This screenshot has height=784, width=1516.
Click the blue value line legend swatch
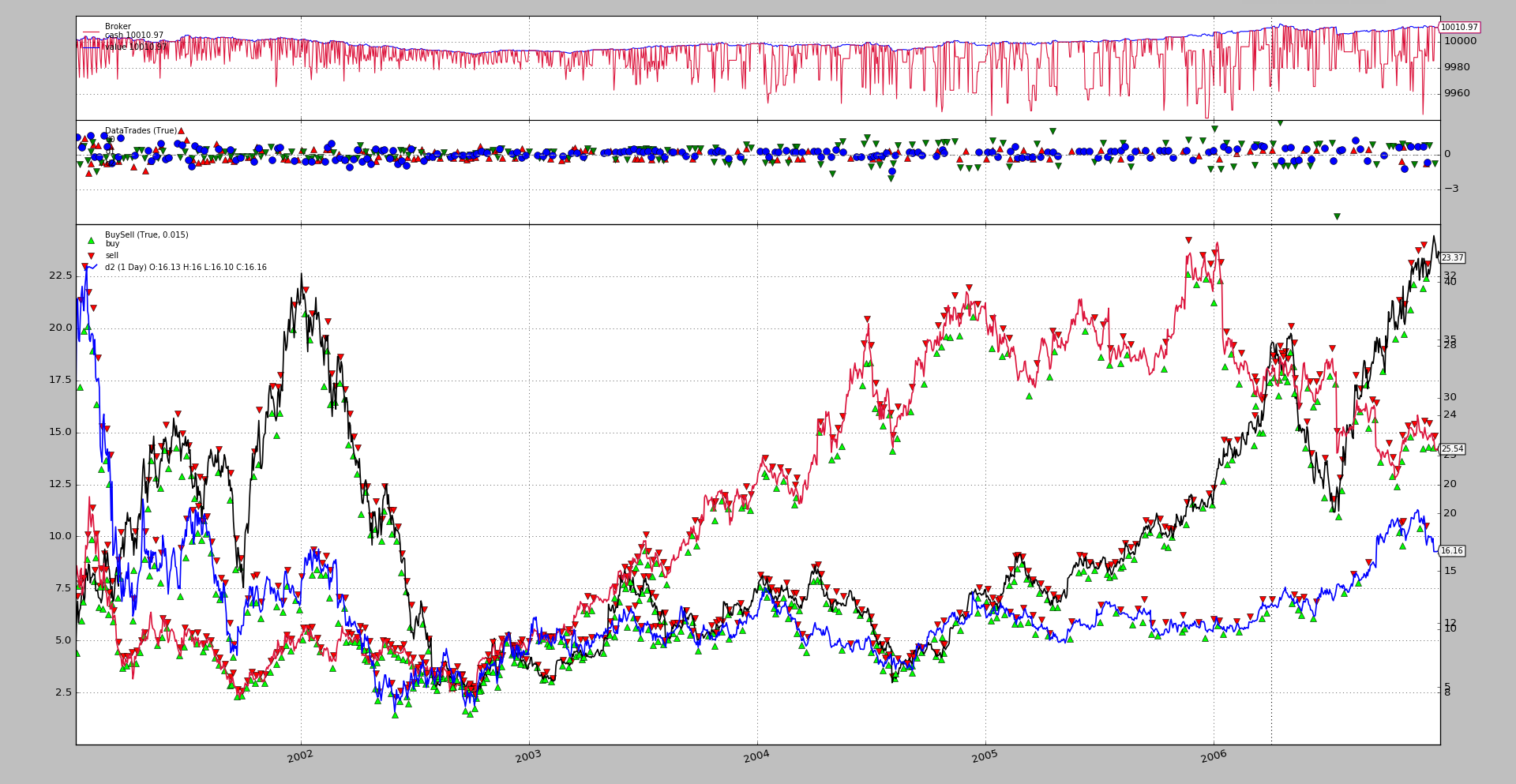(91, 47)
